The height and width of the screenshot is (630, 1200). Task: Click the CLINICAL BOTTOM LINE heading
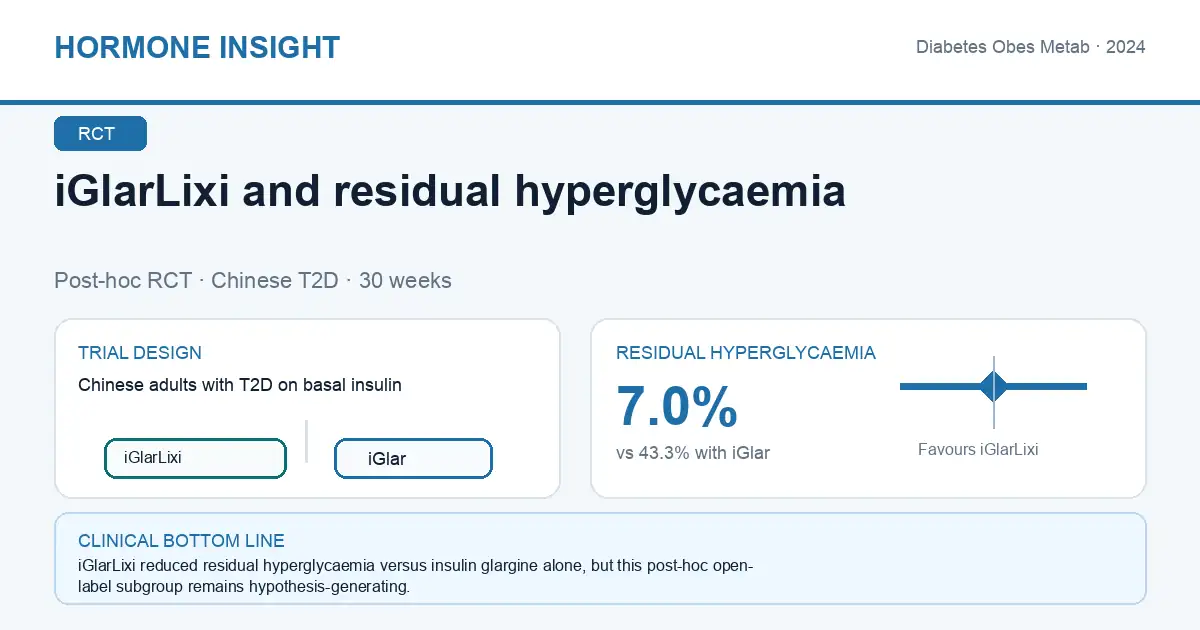(181, 541)
